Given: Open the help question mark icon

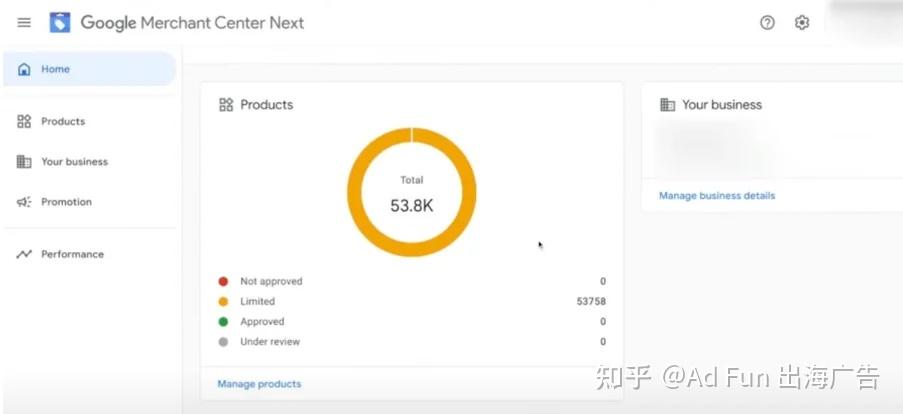Looking at the screenshot, I should [x=767, y=22].
